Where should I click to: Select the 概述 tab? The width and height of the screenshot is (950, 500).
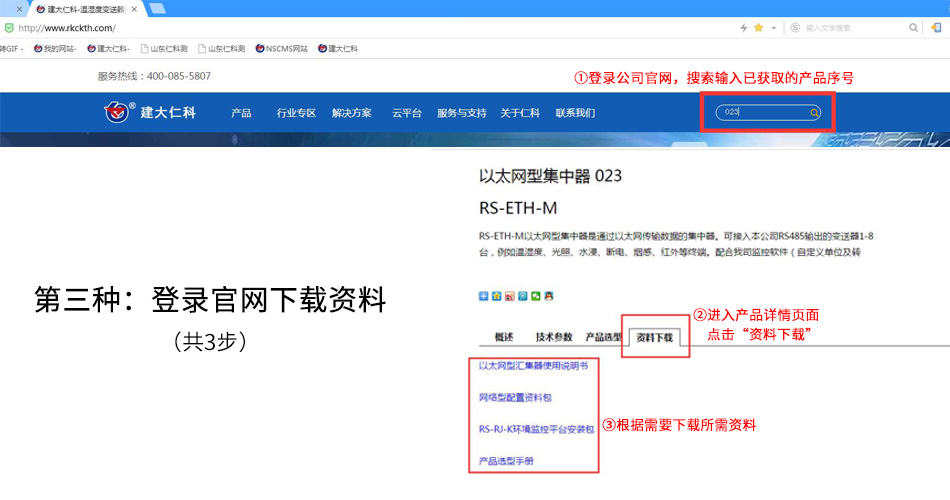[x=504, y=337]
